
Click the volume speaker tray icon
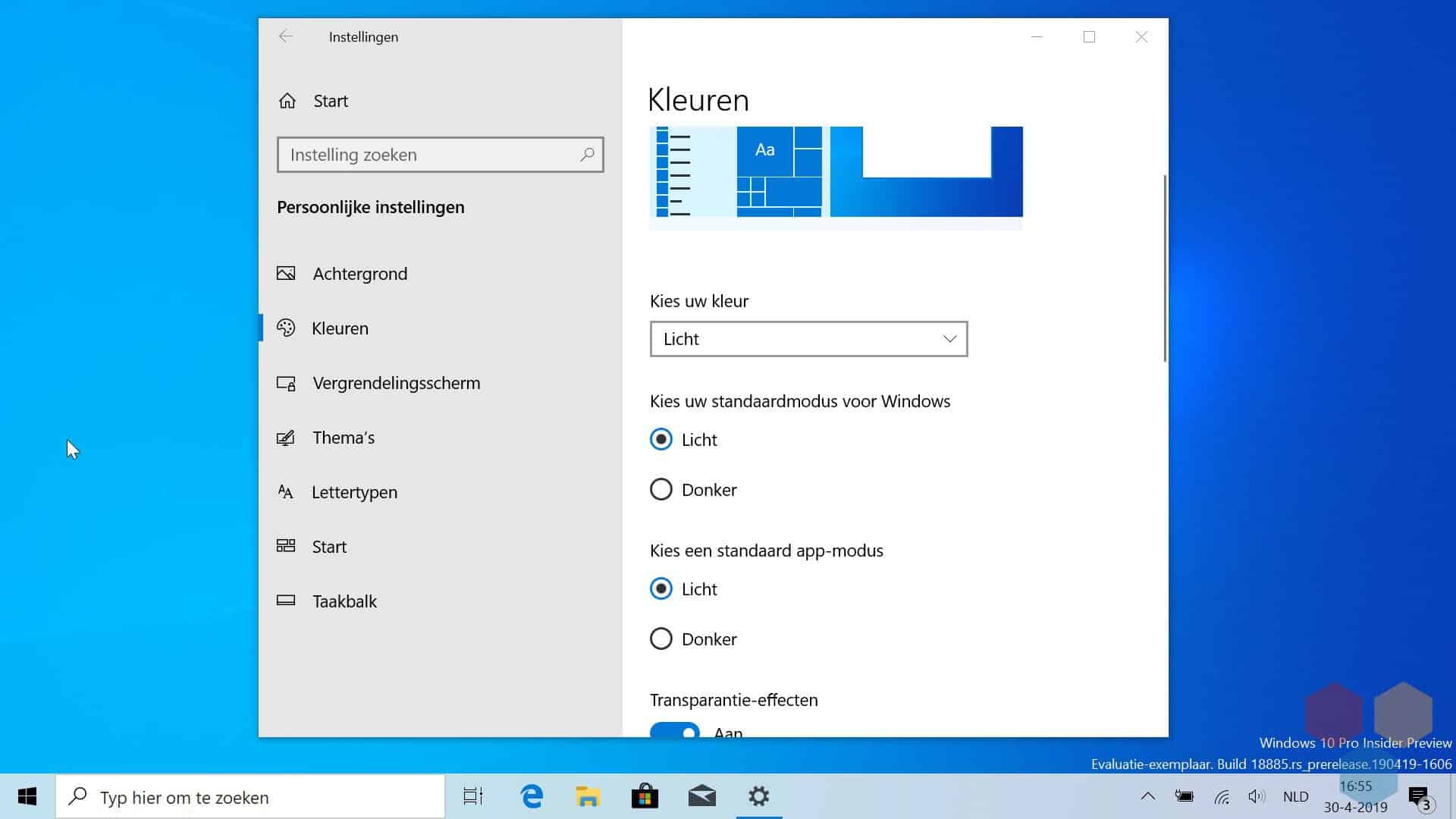point(1257,796)
